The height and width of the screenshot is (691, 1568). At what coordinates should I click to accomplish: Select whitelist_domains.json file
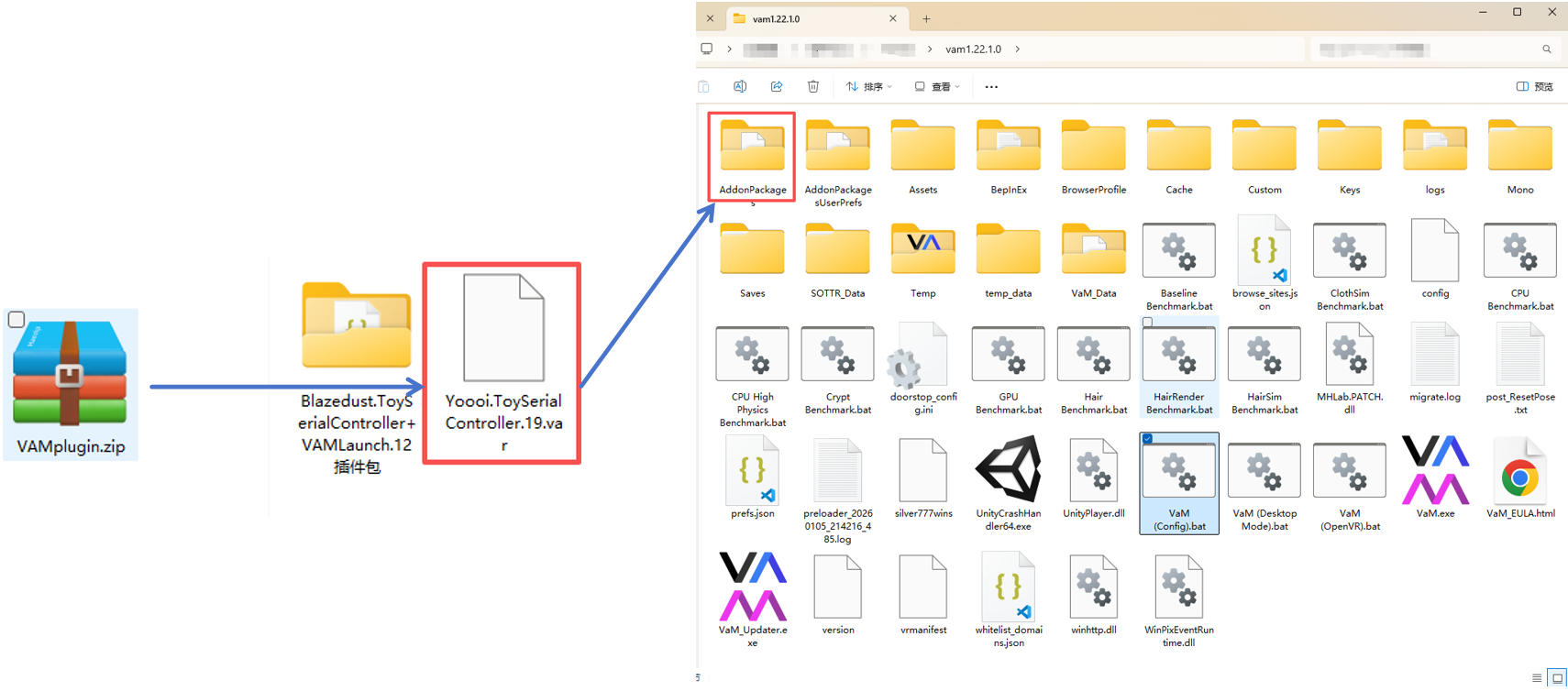coord(1008,599)
